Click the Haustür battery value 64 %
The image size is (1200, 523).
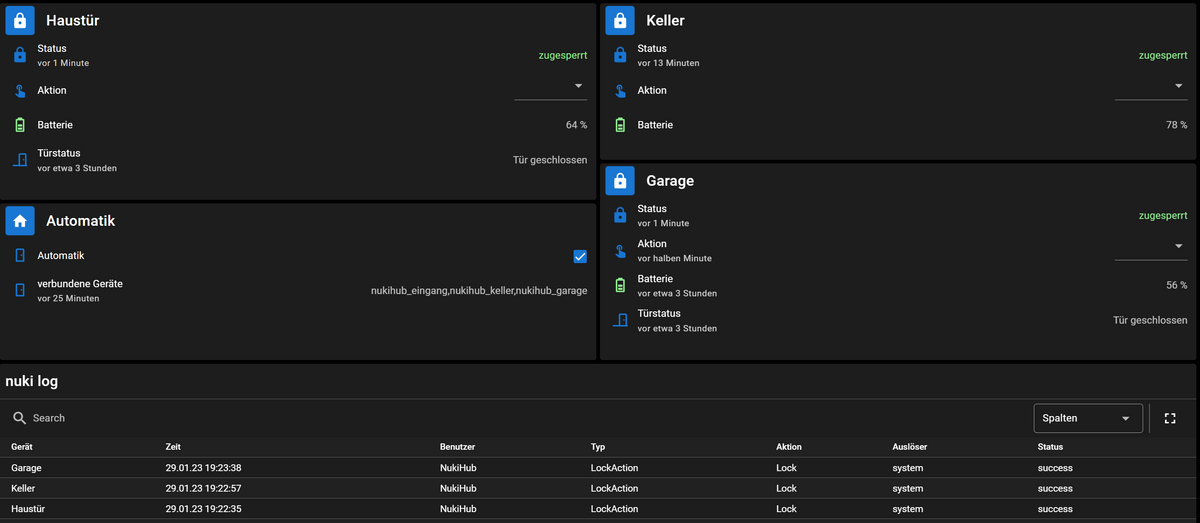(x=577, y=125)
